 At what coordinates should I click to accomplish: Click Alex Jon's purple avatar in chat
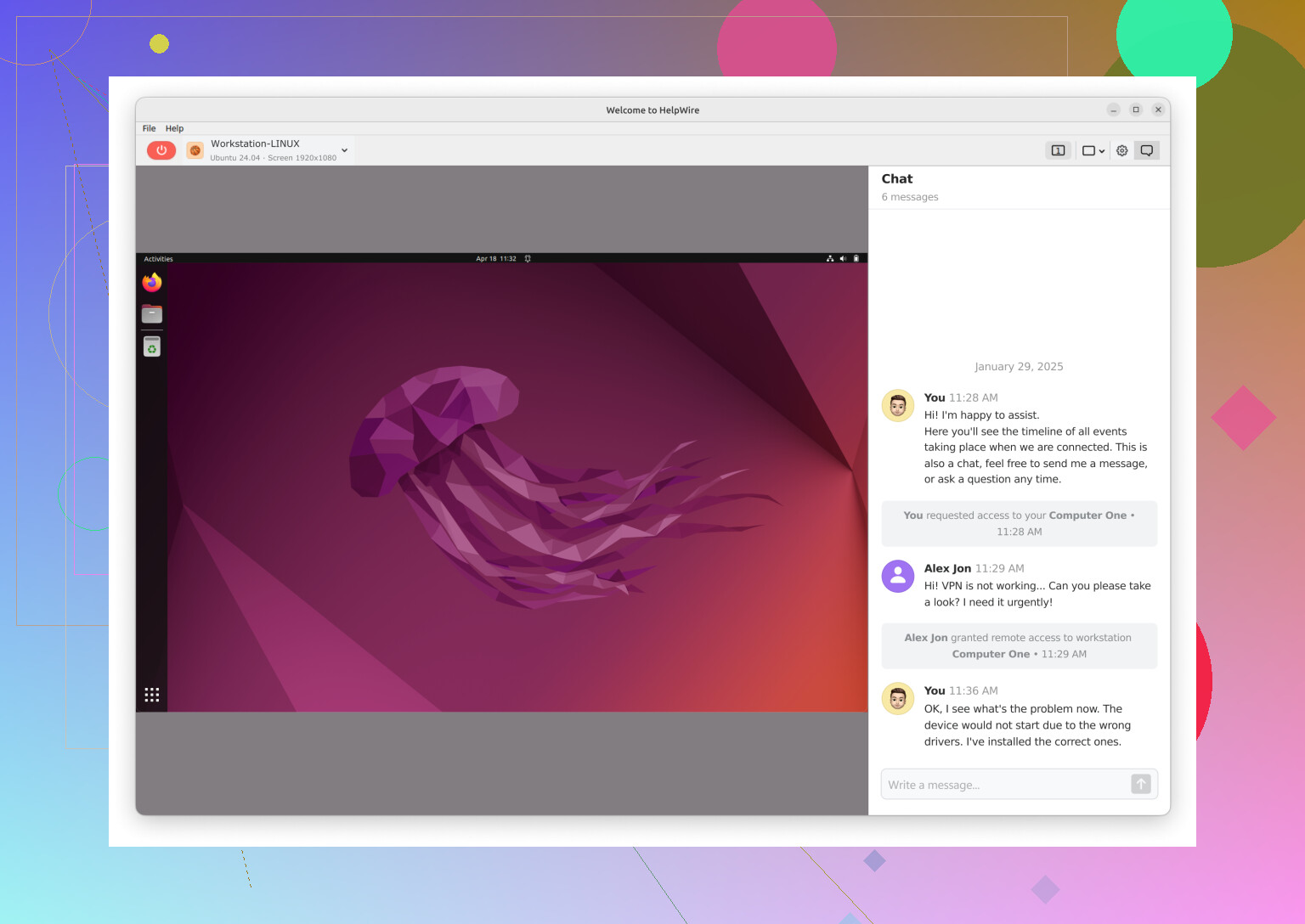(898, 576)
